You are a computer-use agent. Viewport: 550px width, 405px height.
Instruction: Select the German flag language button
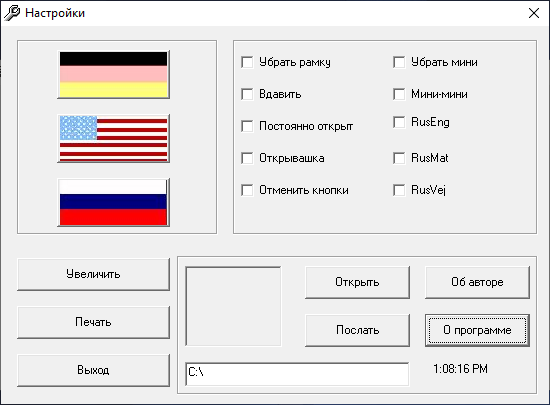[x=113, y=75]
